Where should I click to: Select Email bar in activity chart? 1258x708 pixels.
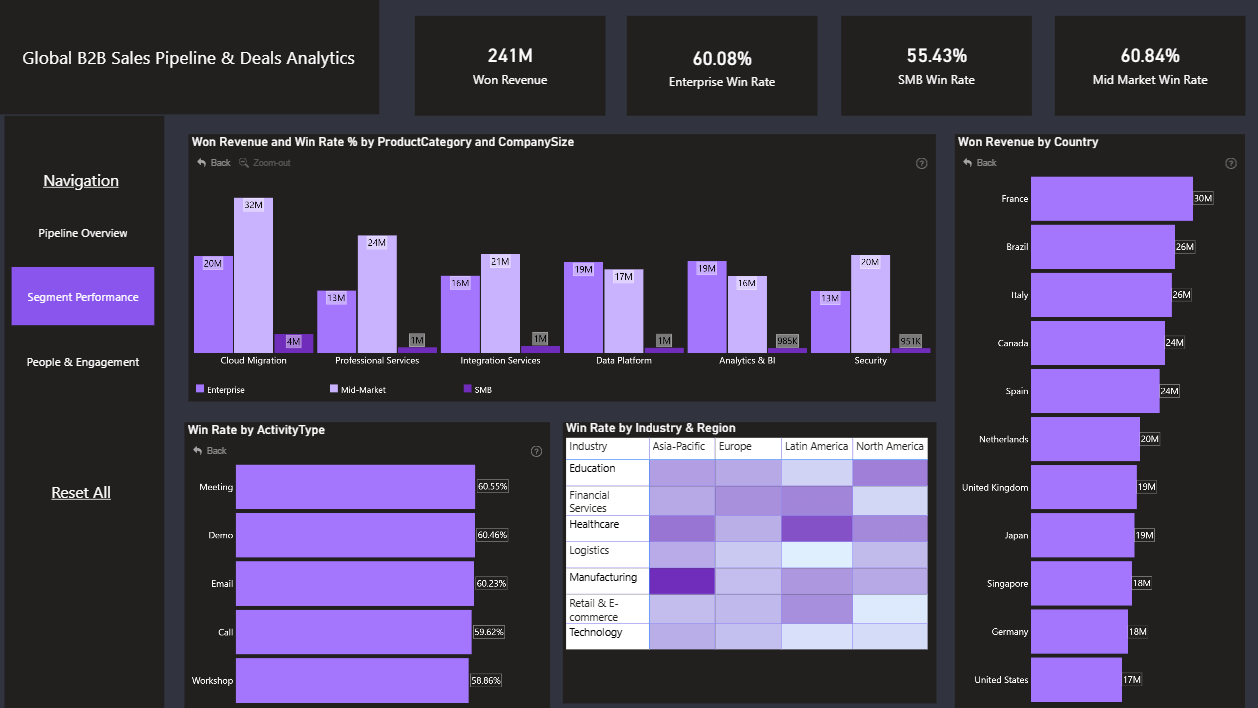coord(355,583)
